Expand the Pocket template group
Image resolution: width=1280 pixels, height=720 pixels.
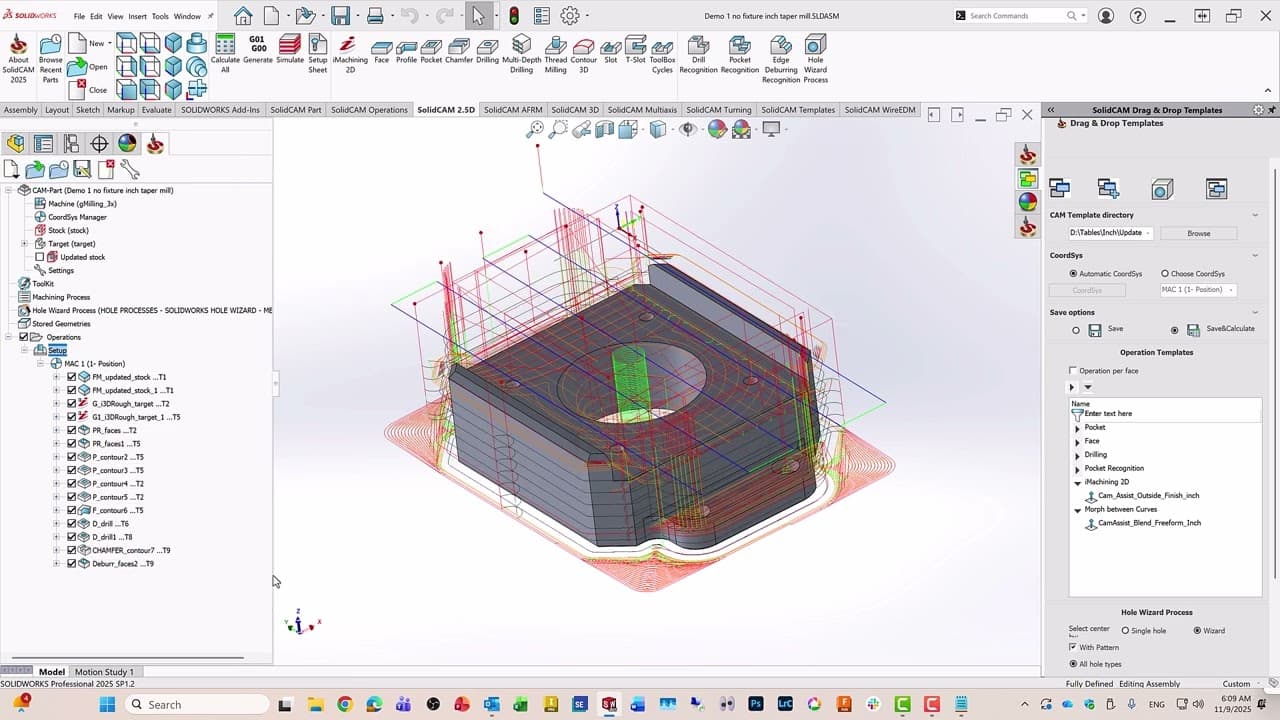[1077, 428]
